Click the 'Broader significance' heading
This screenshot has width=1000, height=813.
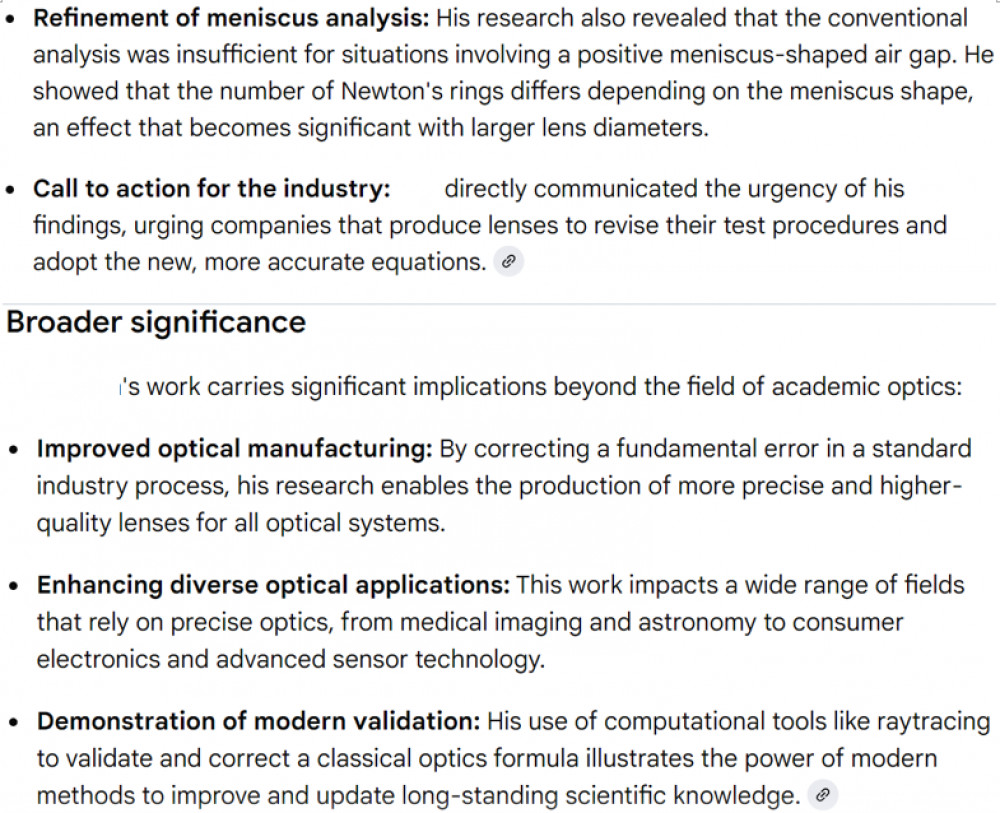[156, 322]
